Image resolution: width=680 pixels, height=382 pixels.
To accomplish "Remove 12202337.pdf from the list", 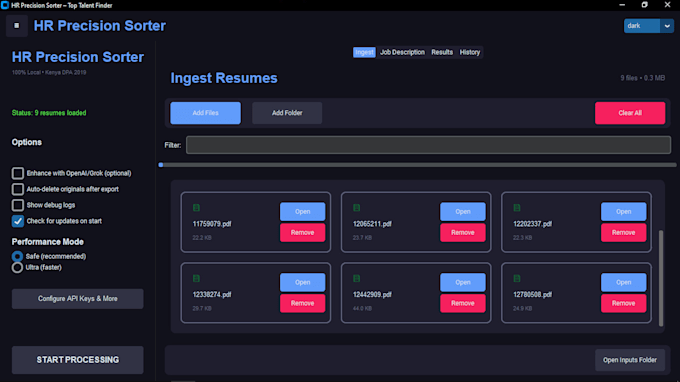I will pyautogui.click(x=623, y=233).
